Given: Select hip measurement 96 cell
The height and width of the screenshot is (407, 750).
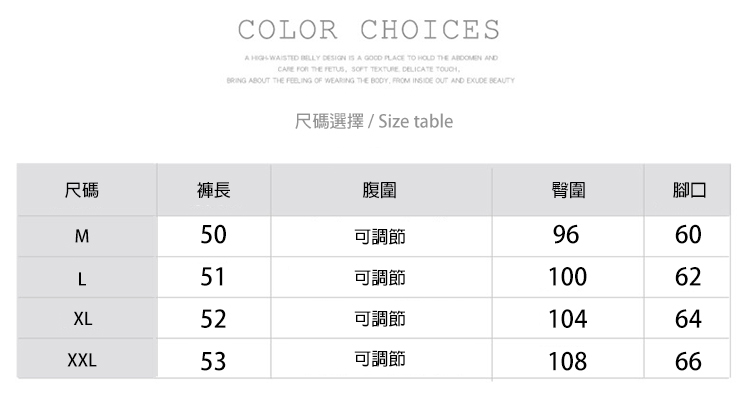Looking at the screenshot, I should tap(566, 236).
